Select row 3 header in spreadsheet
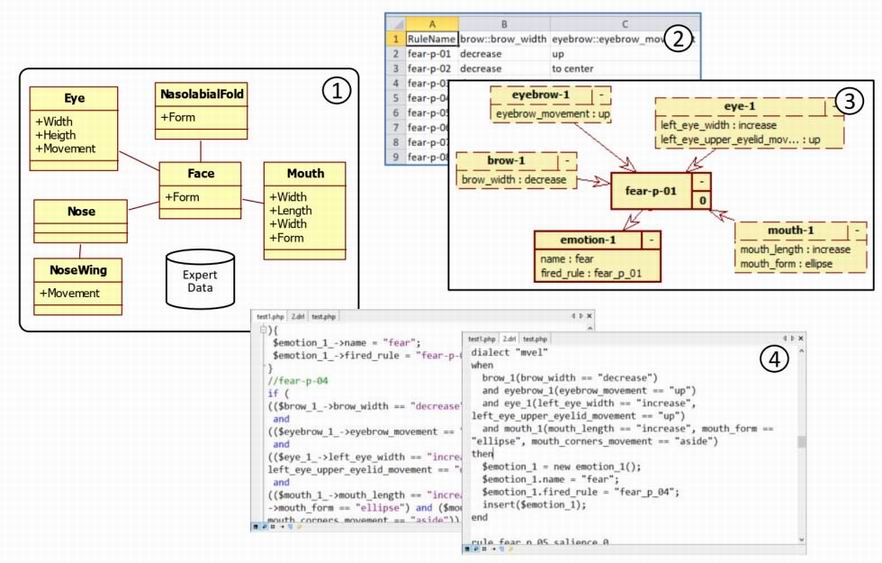The height and width of the screenshot is (563, 882). pyautogui.click(x=396, y=69)
